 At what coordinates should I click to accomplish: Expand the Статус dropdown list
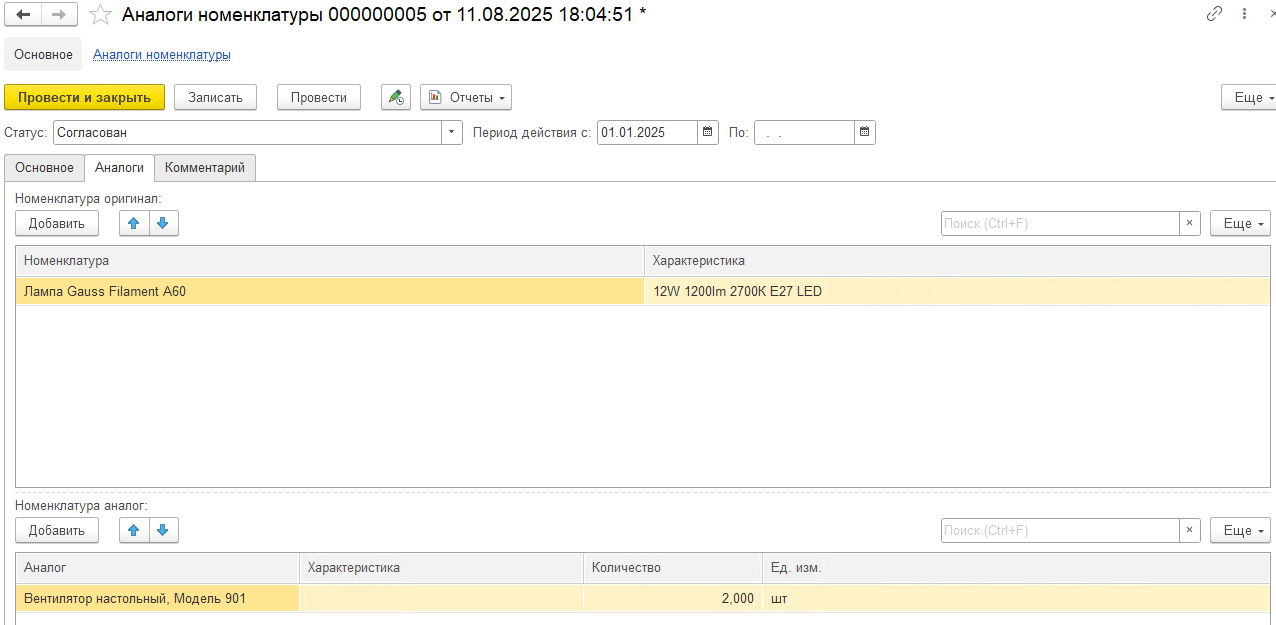(452, 132)
